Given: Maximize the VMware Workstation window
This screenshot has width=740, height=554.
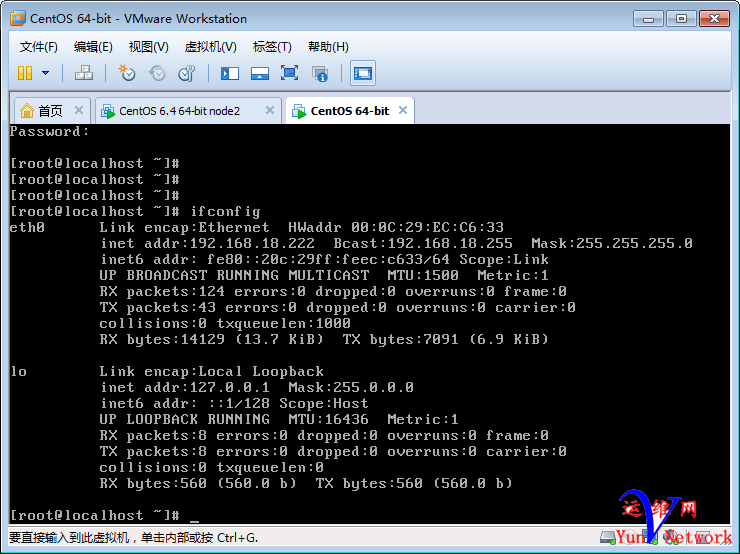Looking at the screenshot, I should 681,19.
